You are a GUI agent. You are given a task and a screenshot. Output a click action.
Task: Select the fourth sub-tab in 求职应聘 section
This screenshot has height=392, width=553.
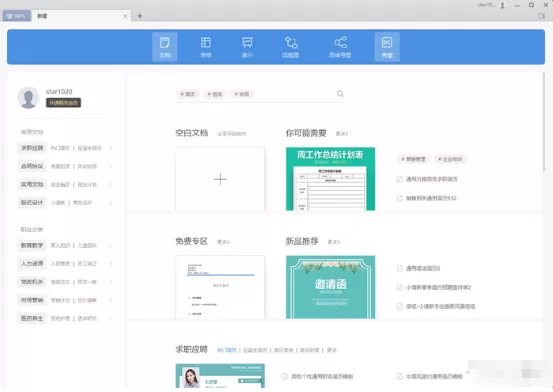pos(310,350)
